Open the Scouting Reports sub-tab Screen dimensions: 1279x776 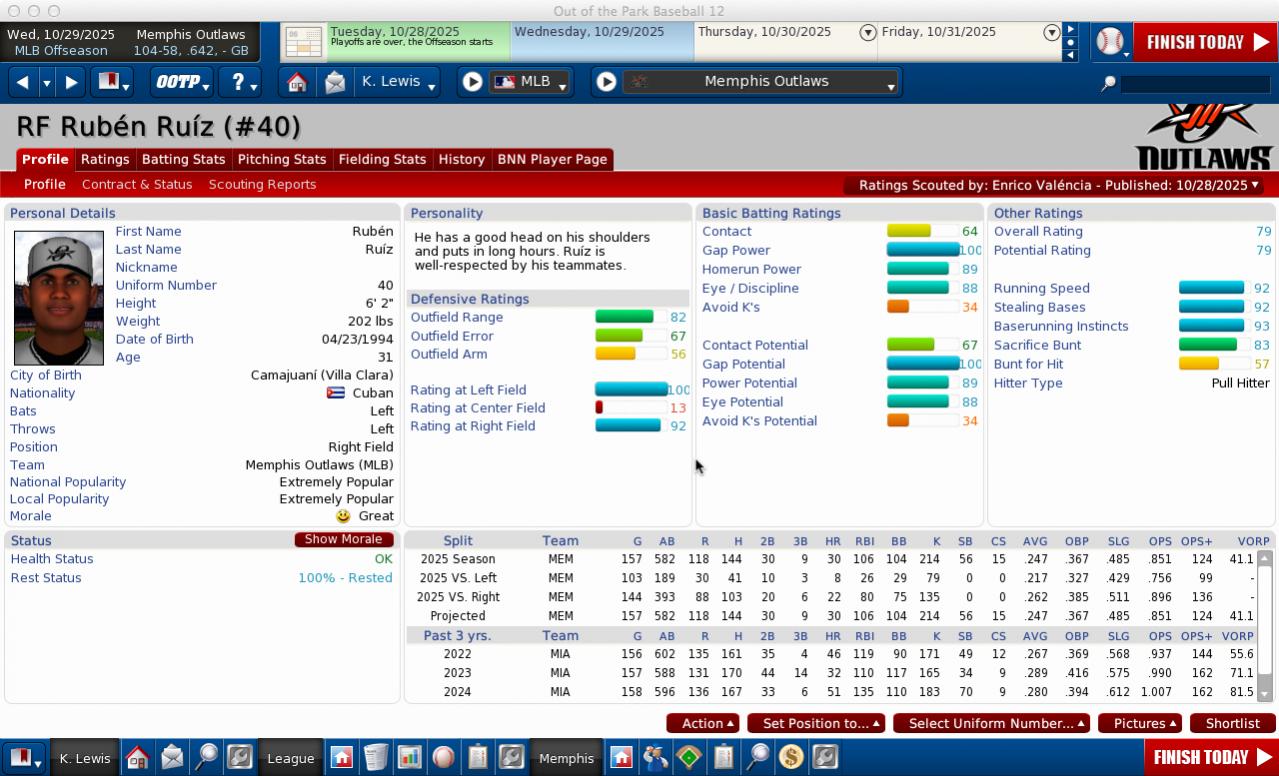(262, 184)
